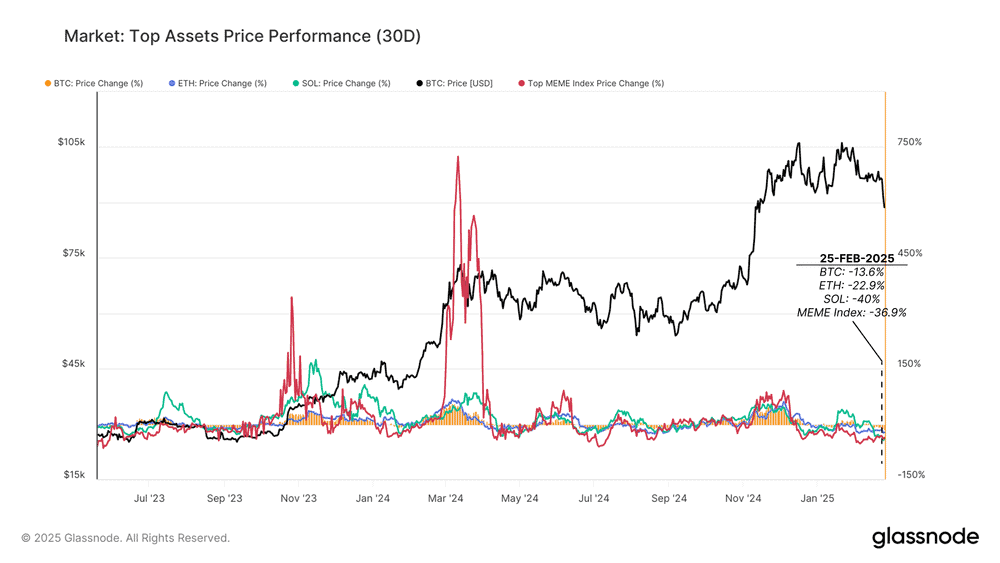Toggle the SOL: Price Change (%) series label

(346, 84)
